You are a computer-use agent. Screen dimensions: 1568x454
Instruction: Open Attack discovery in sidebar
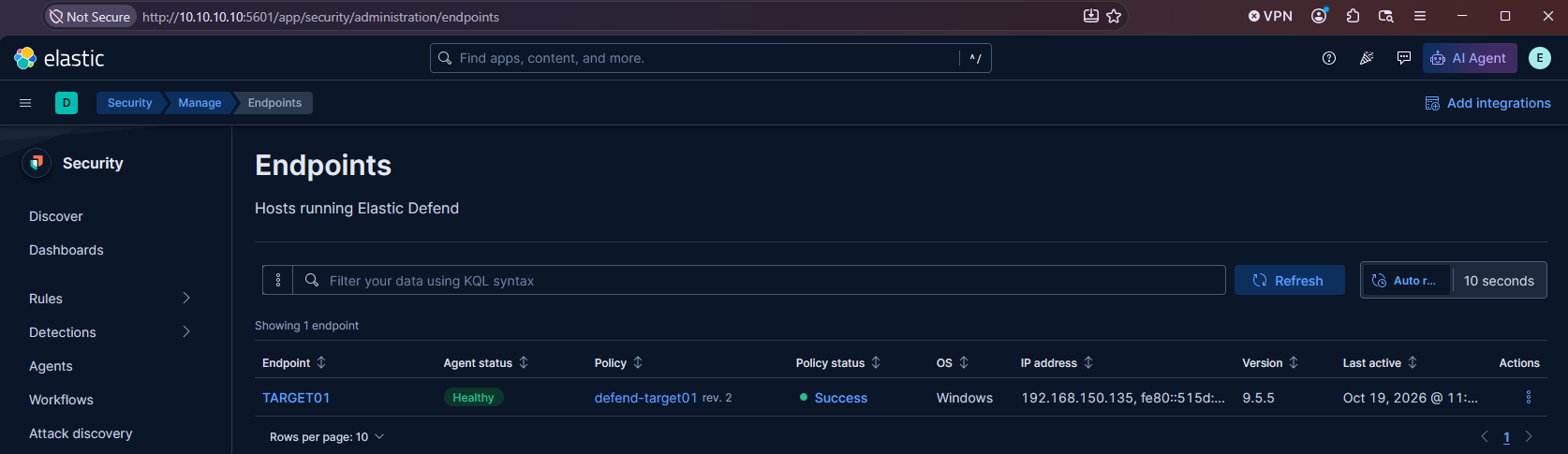tap(81, 433)
